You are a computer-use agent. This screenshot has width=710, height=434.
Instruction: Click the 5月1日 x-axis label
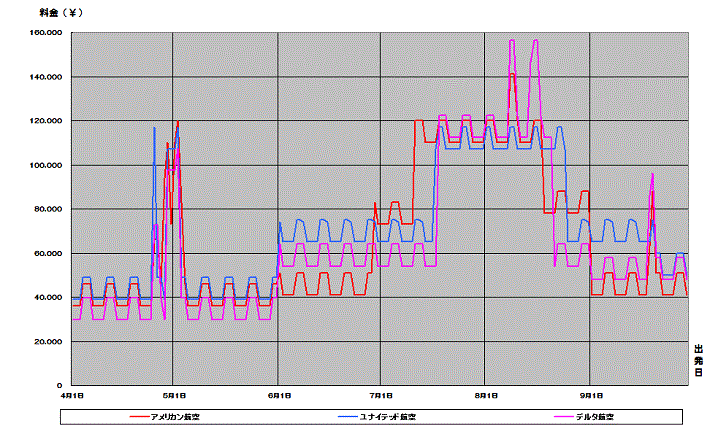coord(174,396)
